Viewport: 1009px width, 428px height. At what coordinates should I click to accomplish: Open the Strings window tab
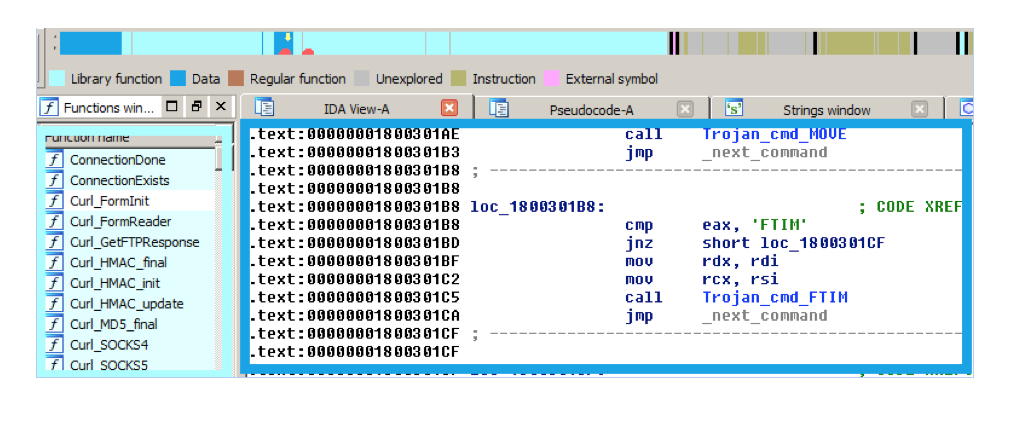pyautogui.click(x=827, y=109)
